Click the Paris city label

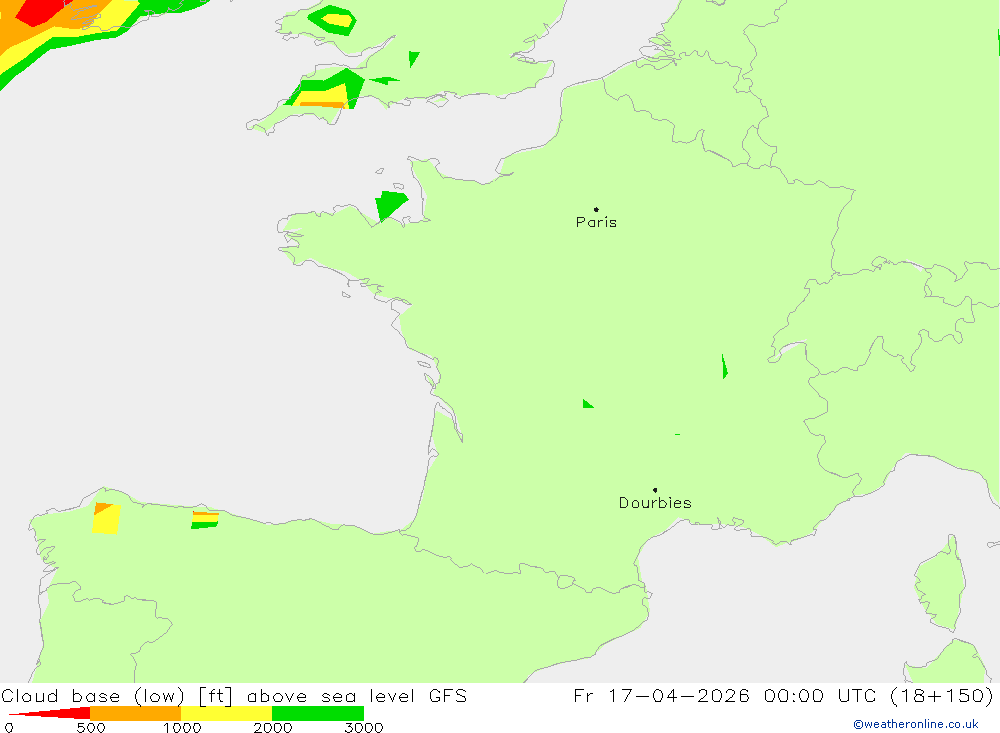click(596, 222)
